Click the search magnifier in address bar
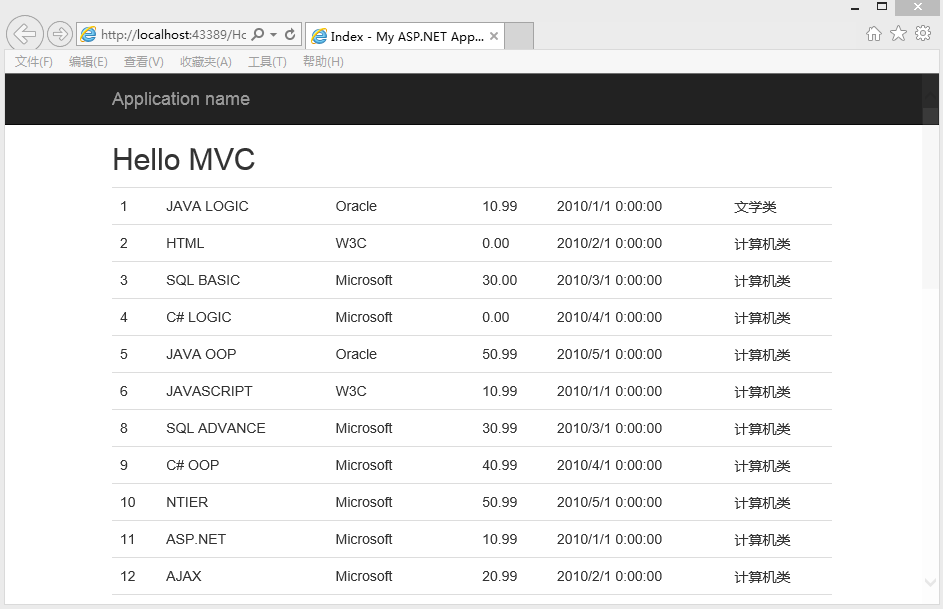The width and height of the screenshot is (943, 609). click(257, 34)
